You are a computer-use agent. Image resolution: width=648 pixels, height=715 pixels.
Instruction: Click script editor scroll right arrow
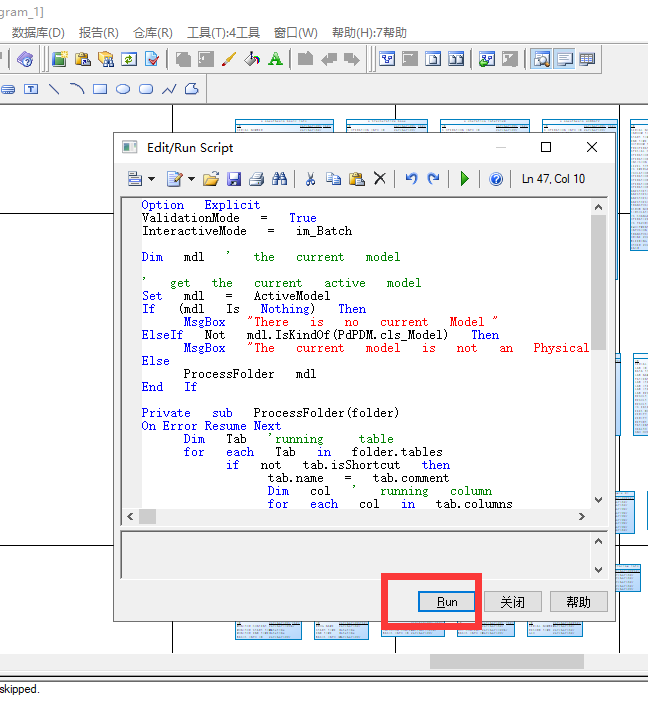[581, 517]
